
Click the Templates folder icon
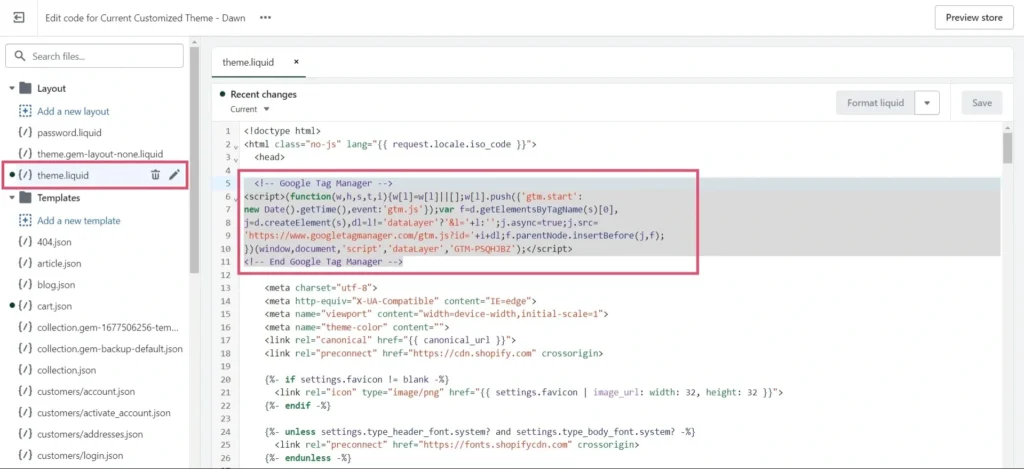tap(25, 197)
